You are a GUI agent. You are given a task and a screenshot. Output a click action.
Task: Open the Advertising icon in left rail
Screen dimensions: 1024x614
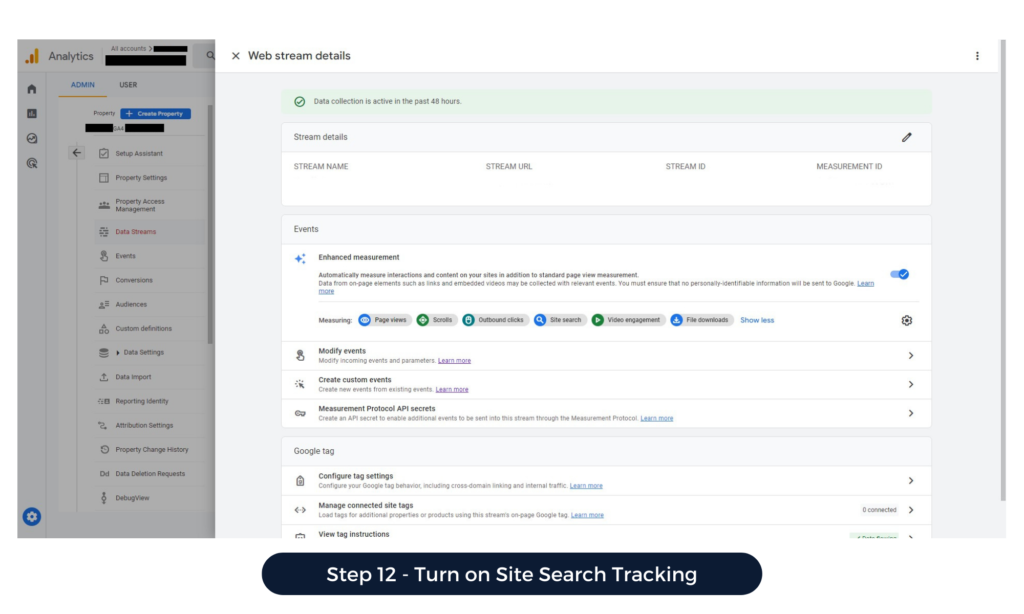(32, 163)
